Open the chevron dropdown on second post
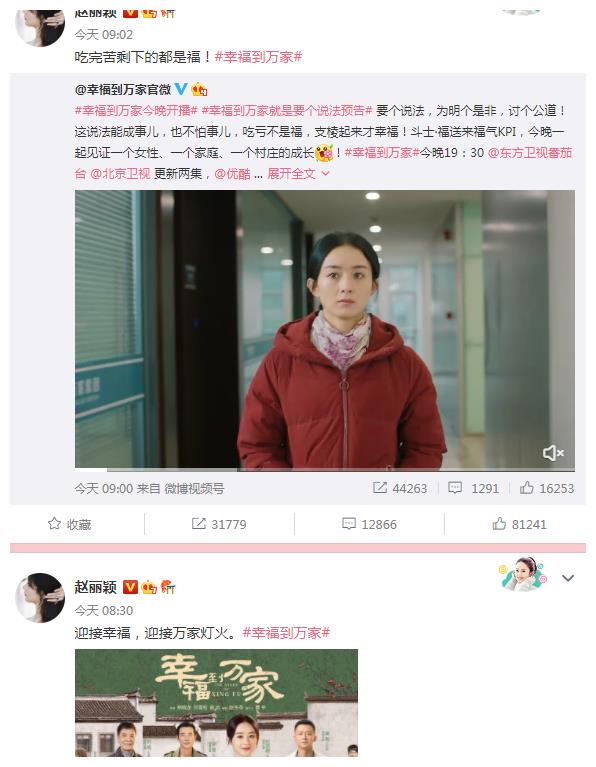The width and height of the screenshot is (596, 767). (x=568, y=578)
